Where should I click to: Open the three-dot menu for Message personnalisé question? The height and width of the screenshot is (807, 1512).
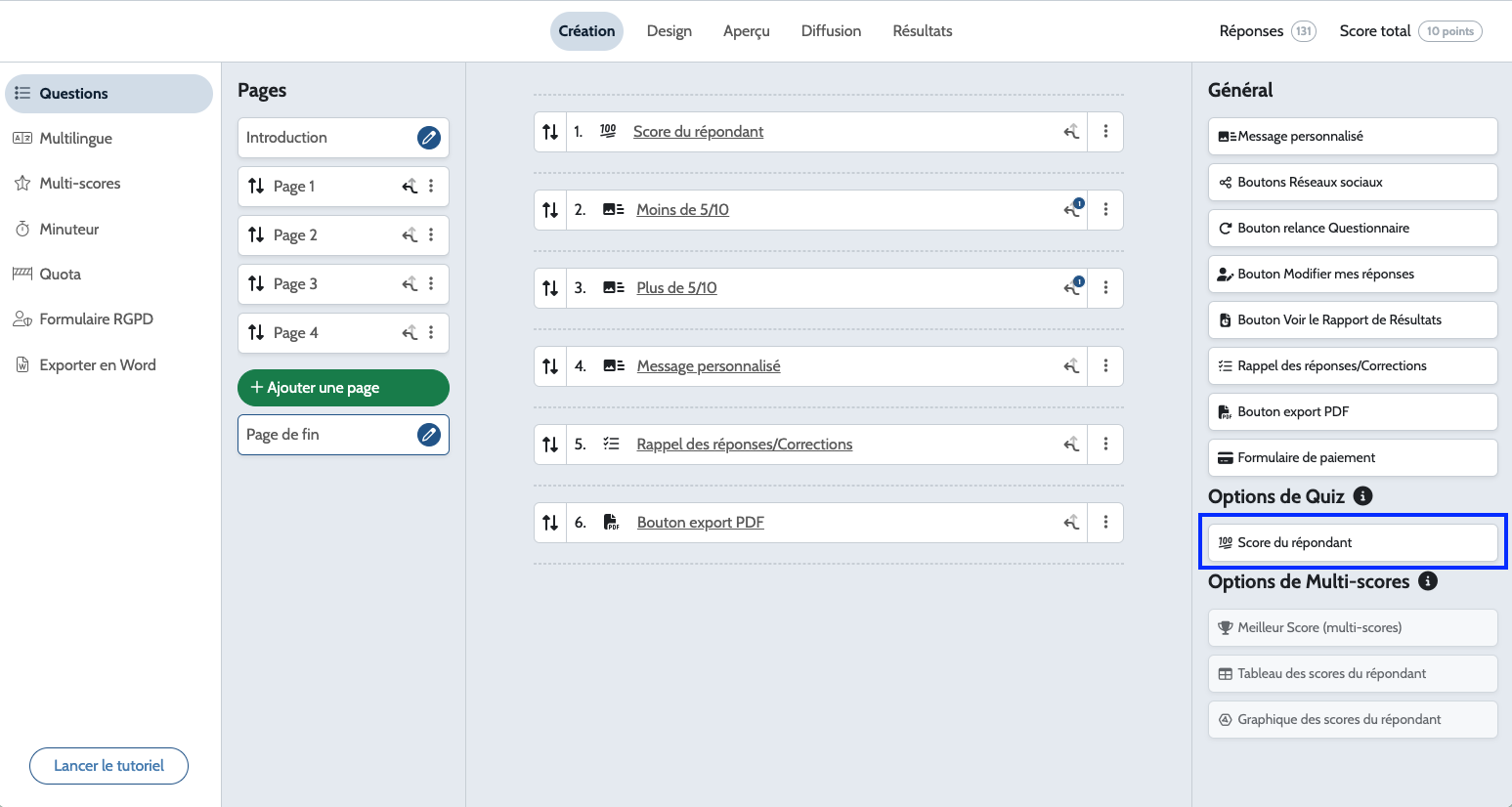[1105, 366]
